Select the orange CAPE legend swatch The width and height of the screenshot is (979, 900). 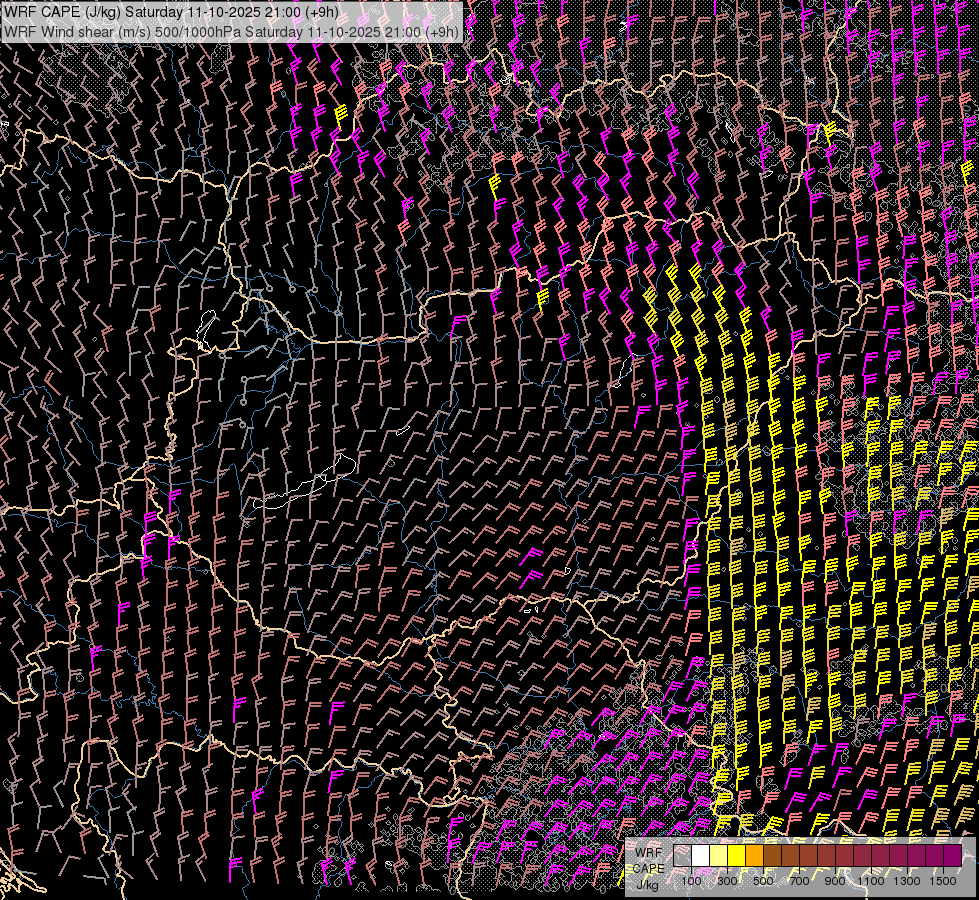click(755, 855)
